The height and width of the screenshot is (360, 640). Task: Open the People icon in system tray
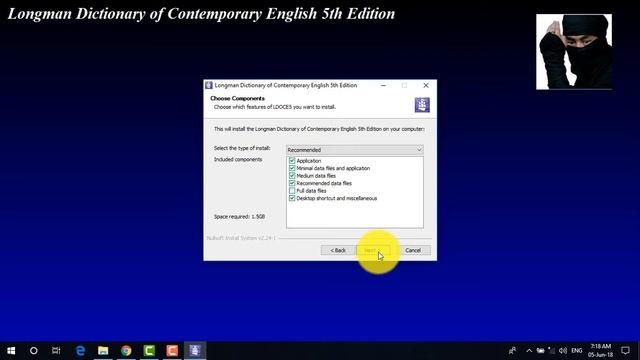[512, 351]
